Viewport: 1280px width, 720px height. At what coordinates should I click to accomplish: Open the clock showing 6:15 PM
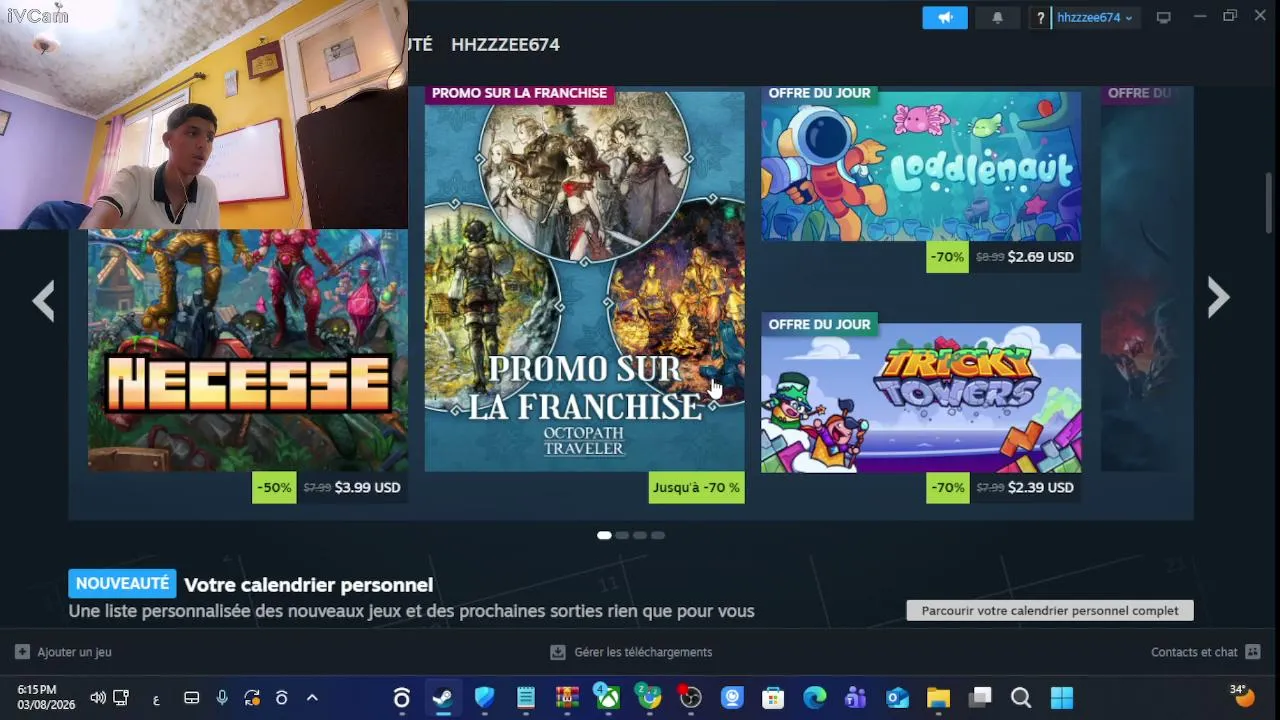point(46,697)
